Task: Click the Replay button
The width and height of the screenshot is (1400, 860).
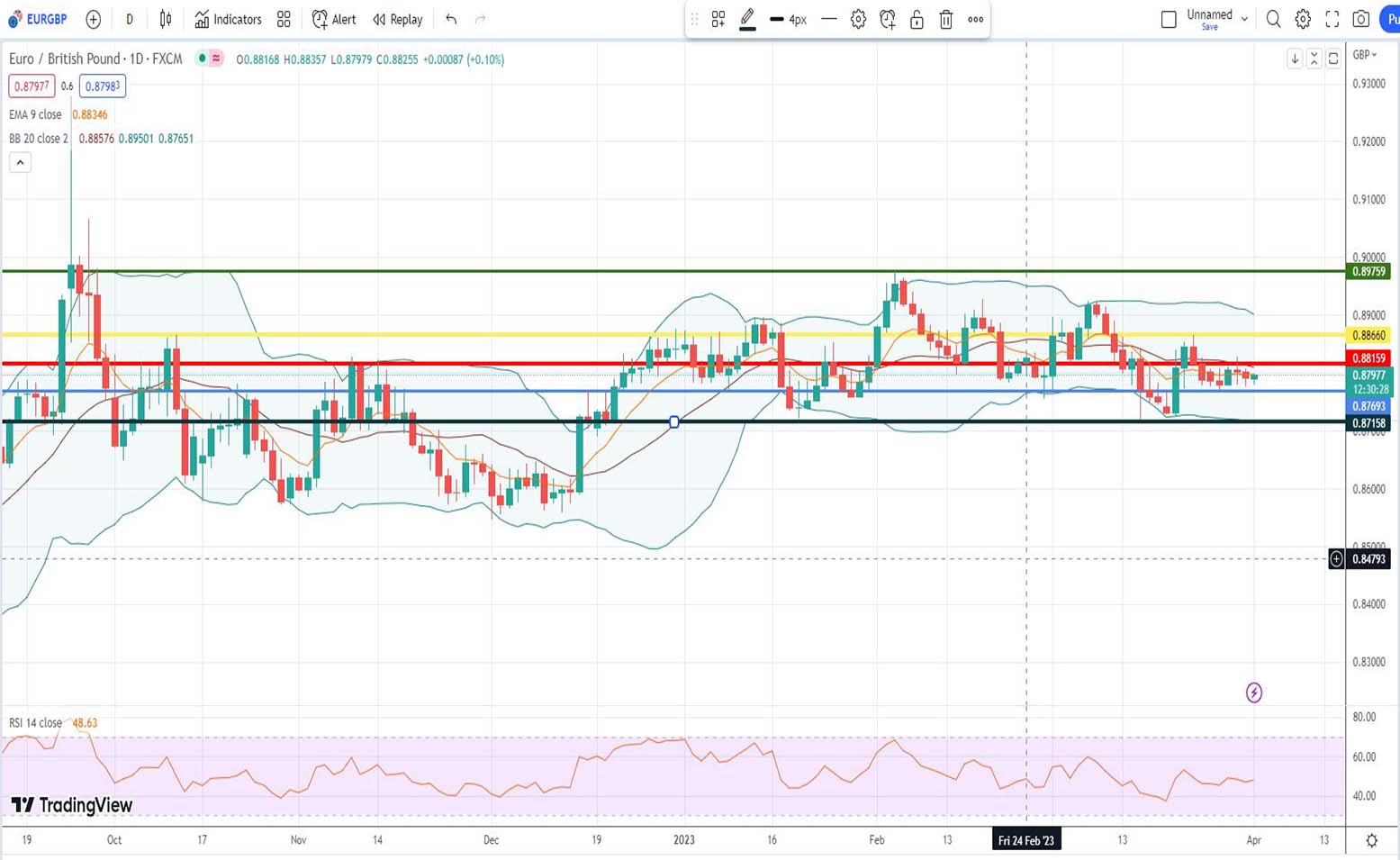Action: pyautogui.click(x=397, y=19)
